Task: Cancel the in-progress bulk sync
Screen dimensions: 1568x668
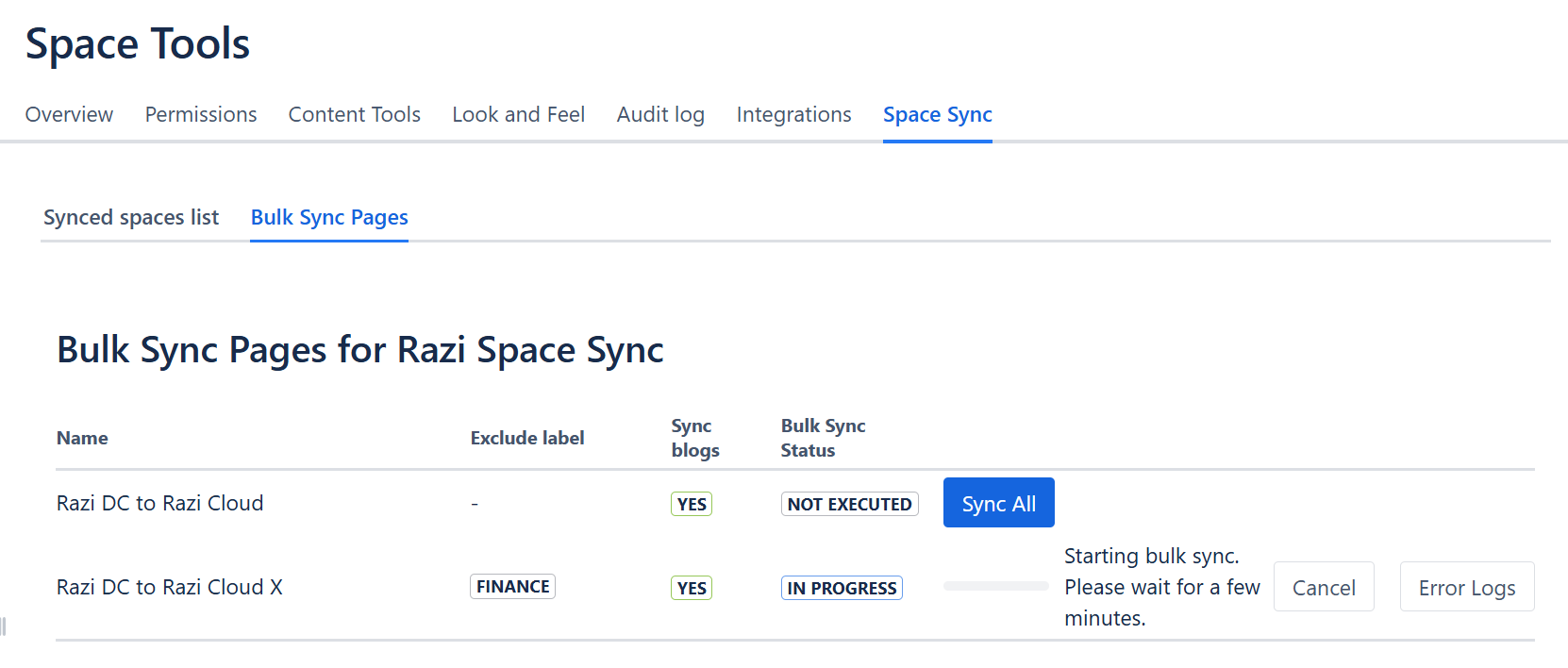Action: click(1324, 587)
